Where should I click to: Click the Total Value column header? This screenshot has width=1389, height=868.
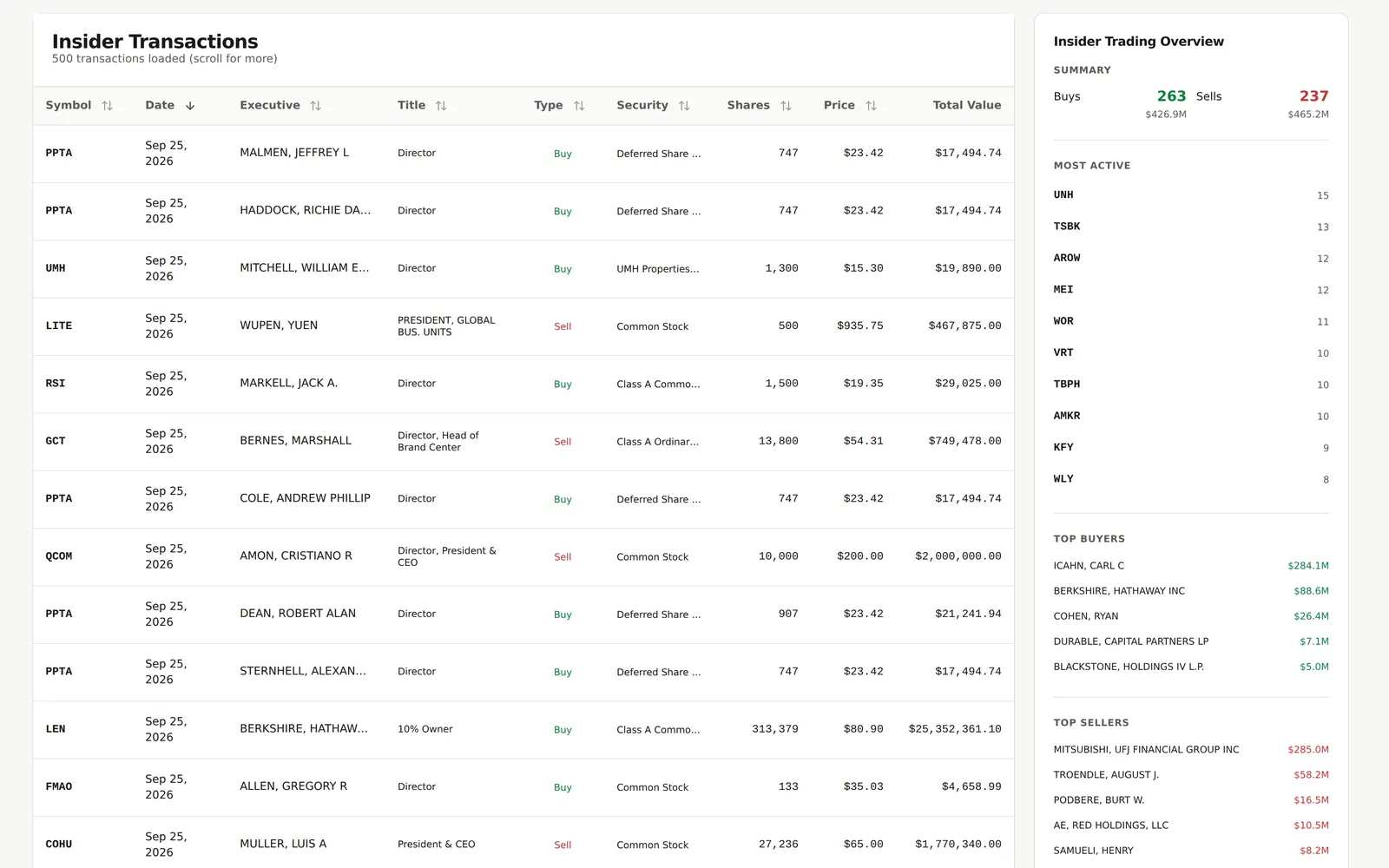[966, 105]
